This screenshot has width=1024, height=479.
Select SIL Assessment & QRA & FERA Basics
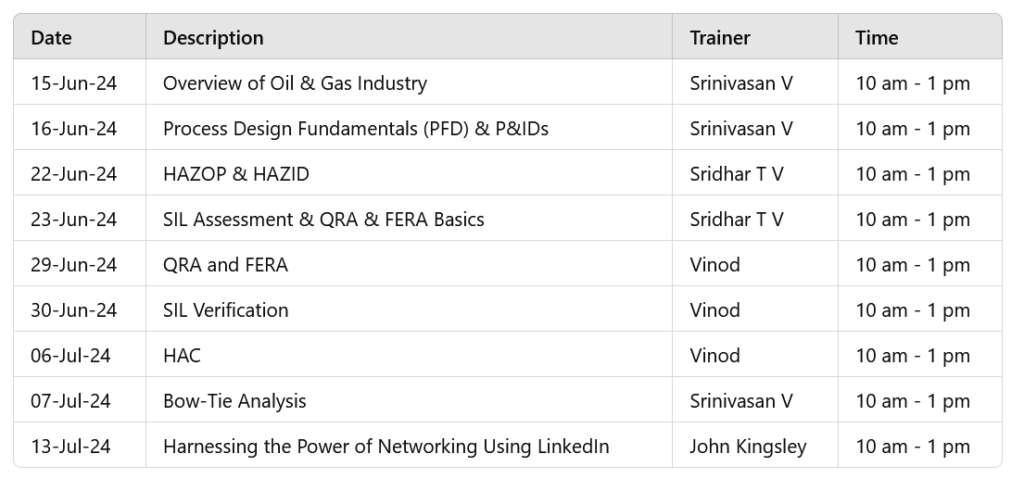[323, 219]
